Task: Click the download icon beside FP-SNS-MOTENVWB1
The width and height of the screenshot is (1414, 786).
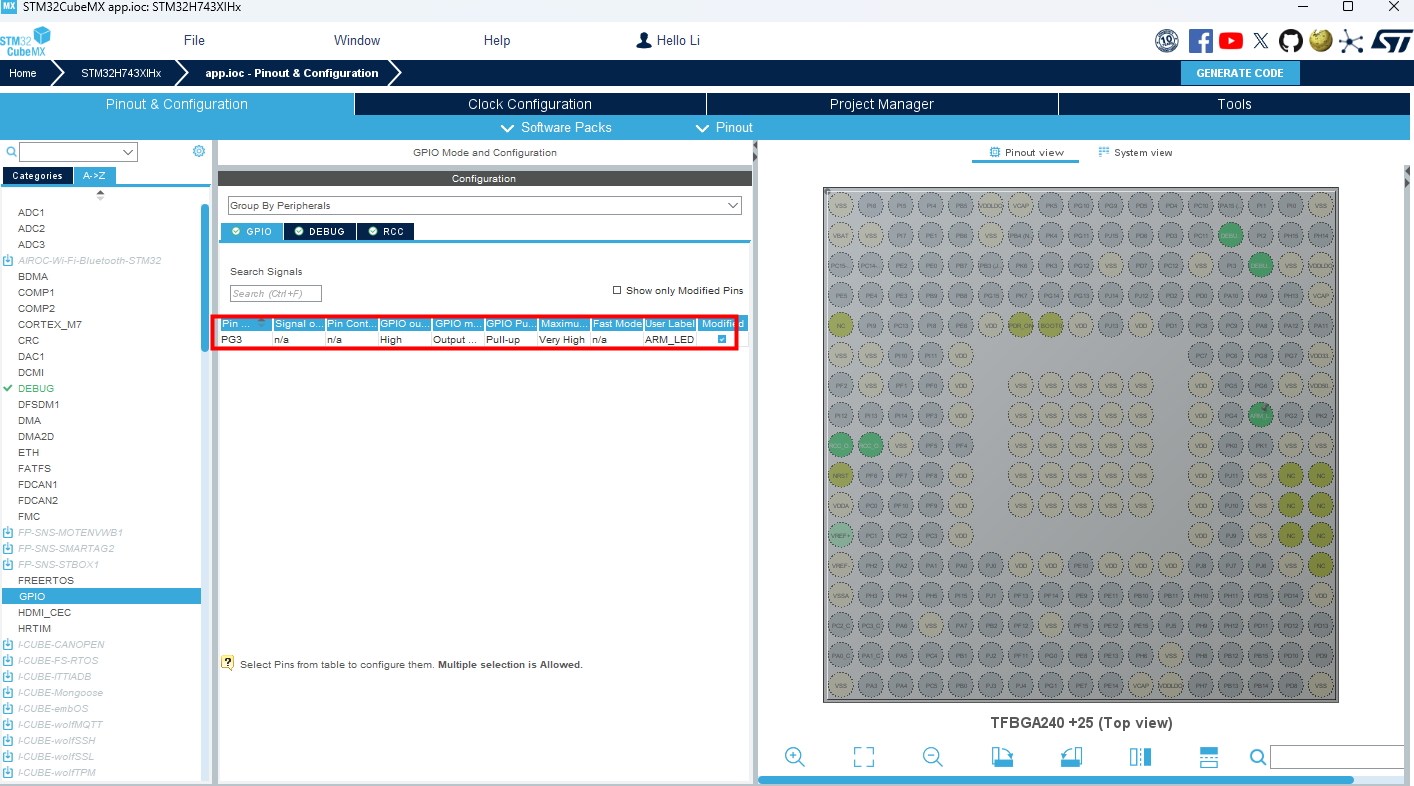Action: 8,532
